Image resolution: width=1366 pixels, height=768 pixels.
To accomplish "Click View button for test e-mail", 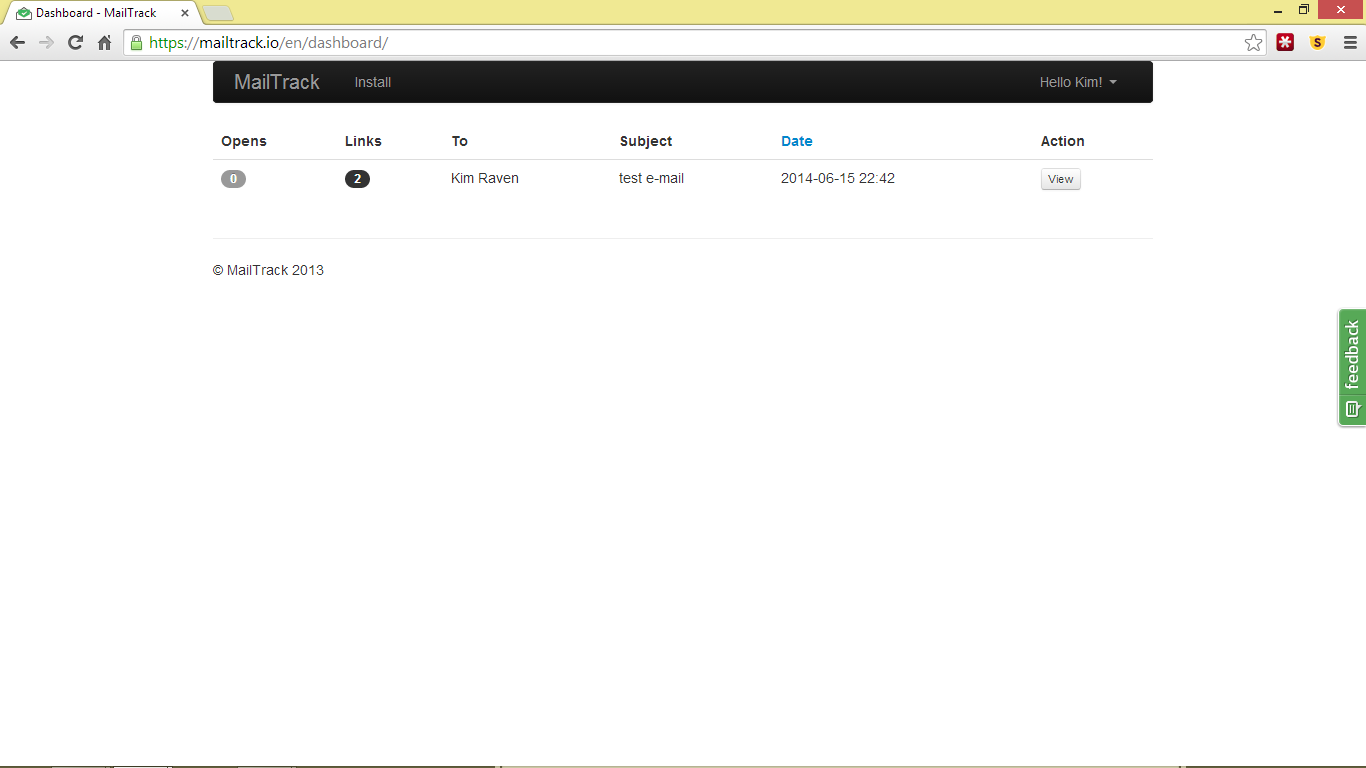I will [x=1061, y=179].
